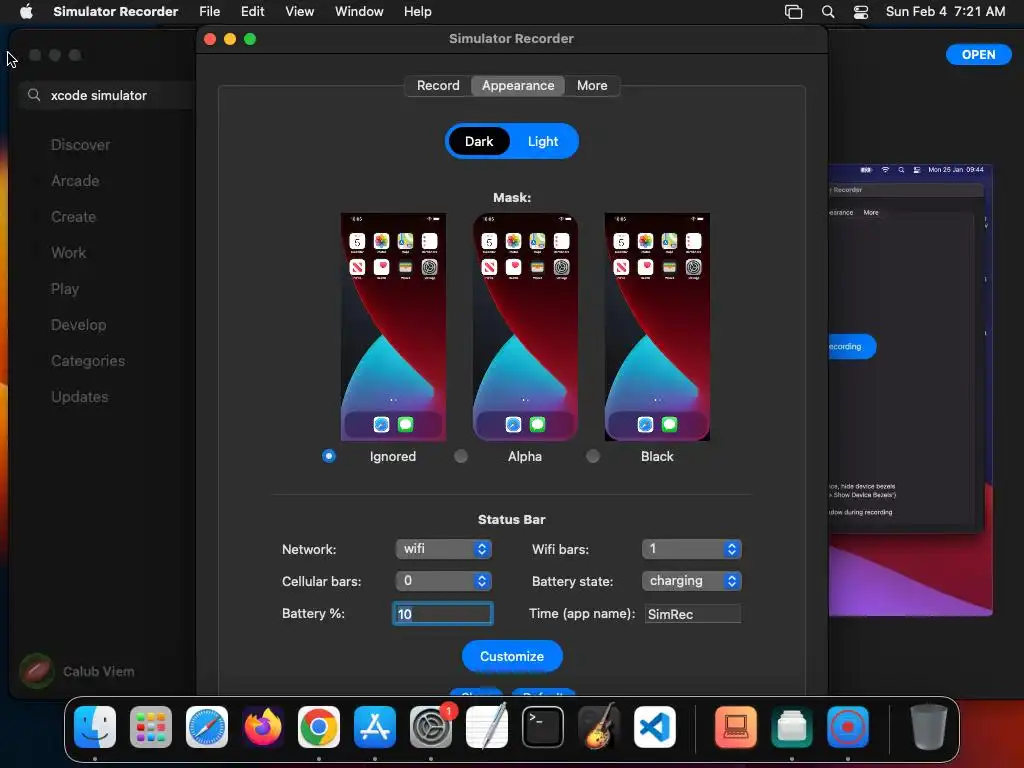
Task: Open the Help menu
Action: [x=417, y=11]
